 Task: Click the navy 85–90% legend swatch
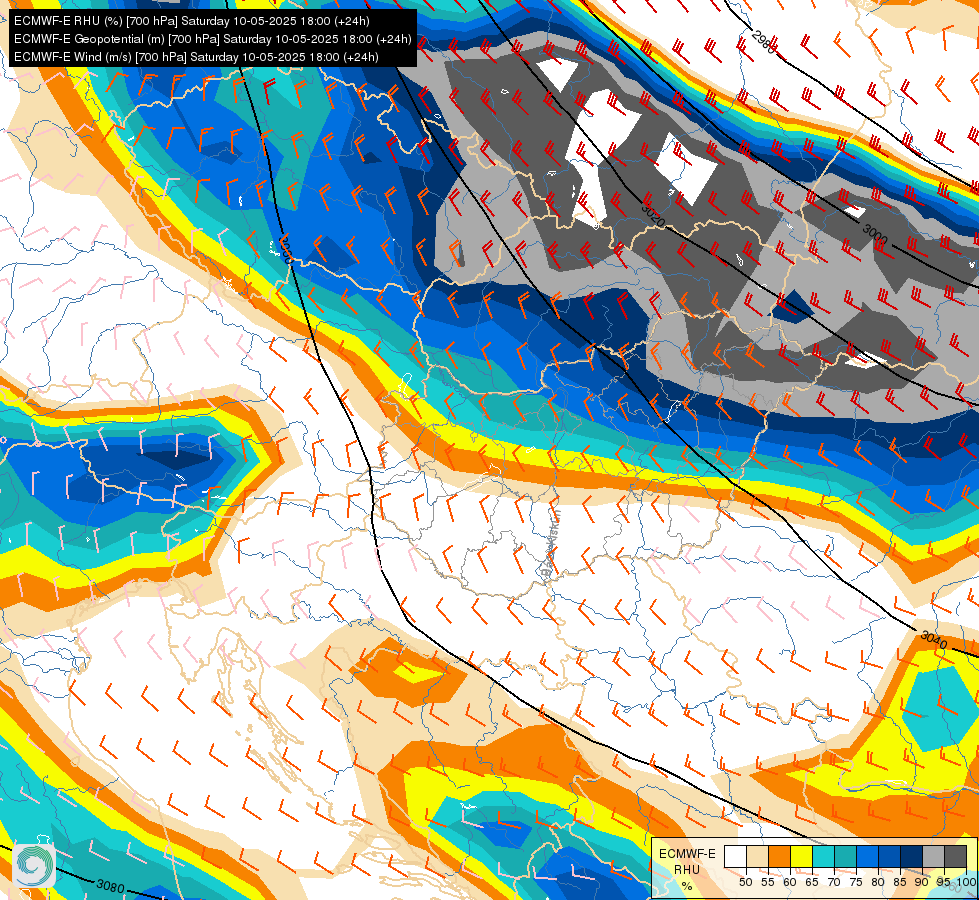[912, 856]
